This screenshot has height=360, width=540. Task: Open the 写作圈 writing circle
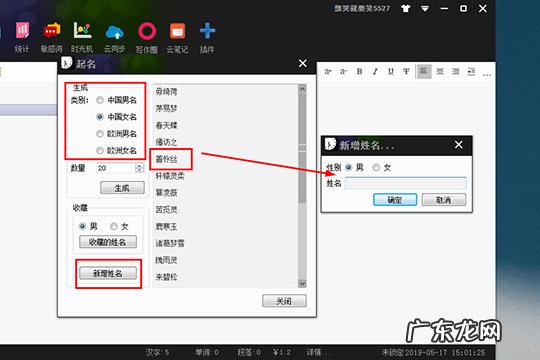(147, 37)
